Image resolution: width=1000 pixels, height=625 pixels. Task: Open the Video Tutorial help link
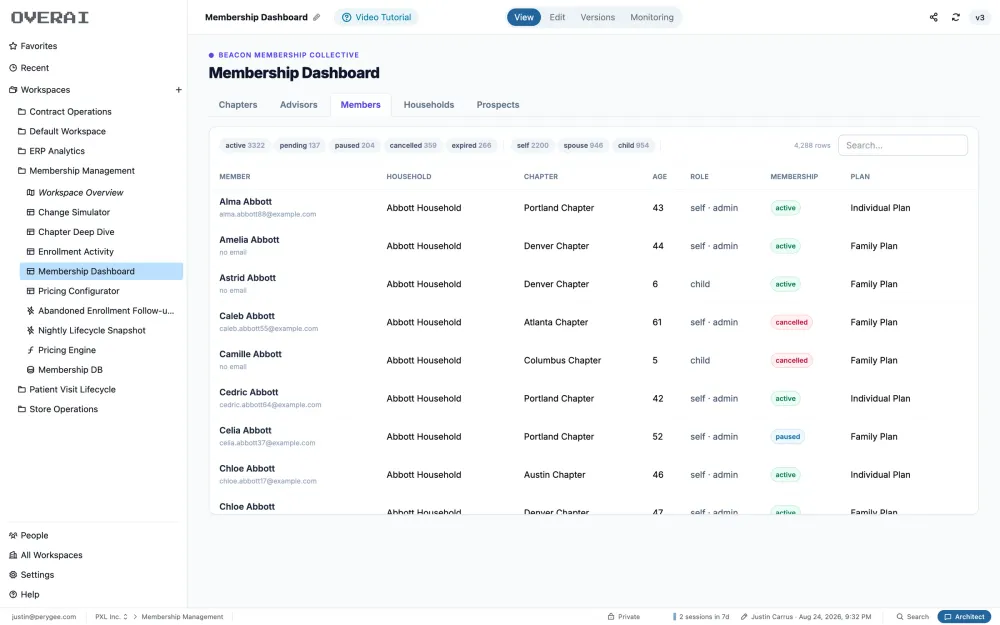click(x=376, y=17)
